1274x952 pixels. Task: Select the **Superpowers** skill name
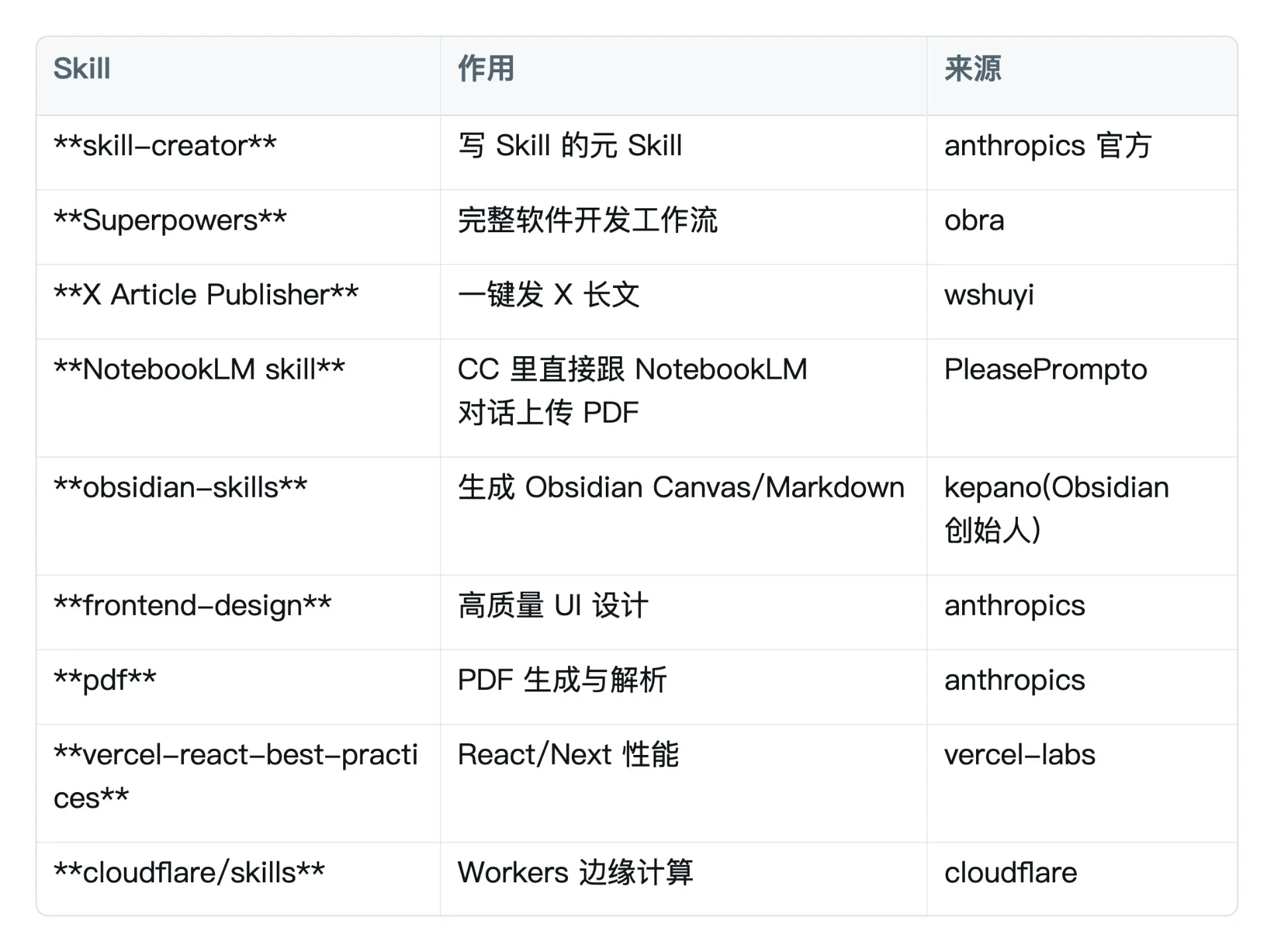pos(170,221)
